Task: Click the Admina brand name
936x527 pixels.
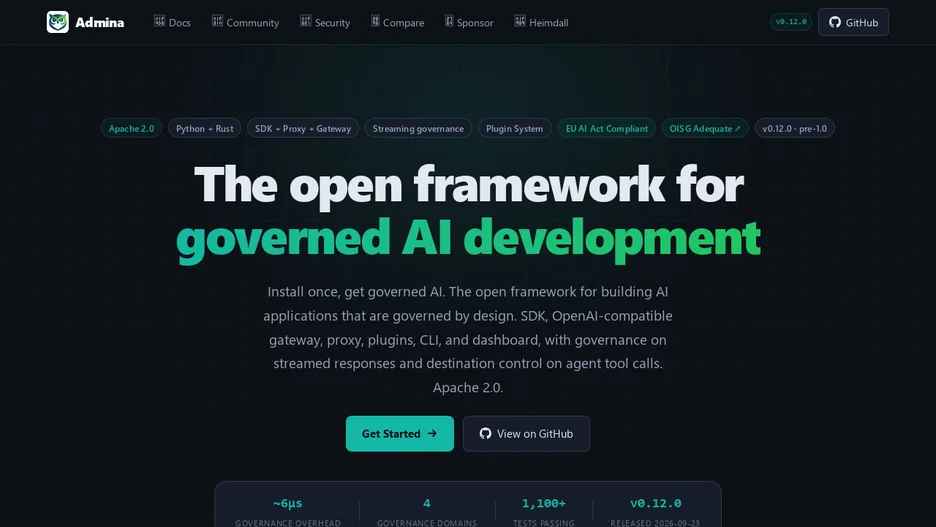Action: [100, 23]
